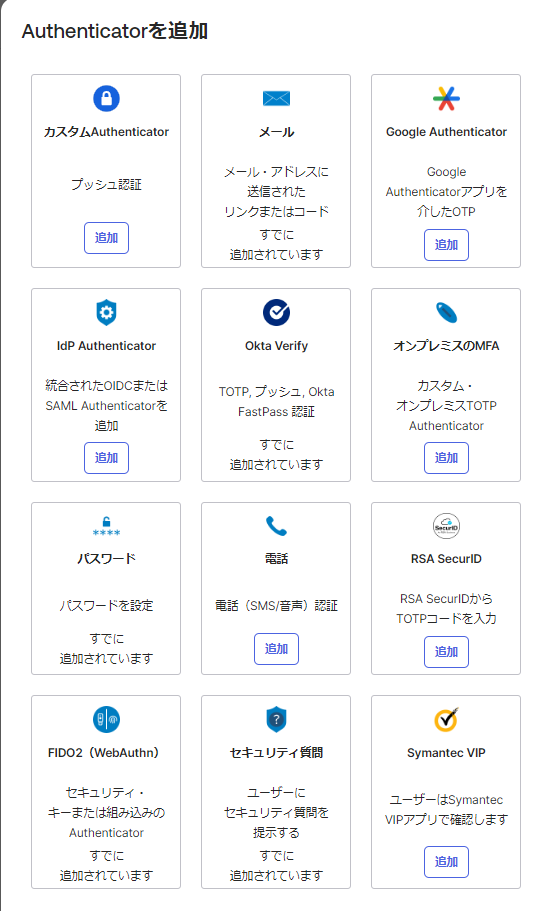Select the Okta Verify card title
The width and height of the screenshot is (557, 911).
point(276,346)
